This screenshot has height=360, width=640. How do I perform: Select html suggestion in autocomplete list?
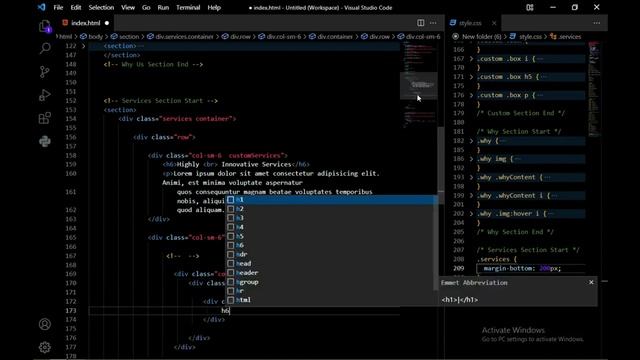pos(331,300)
